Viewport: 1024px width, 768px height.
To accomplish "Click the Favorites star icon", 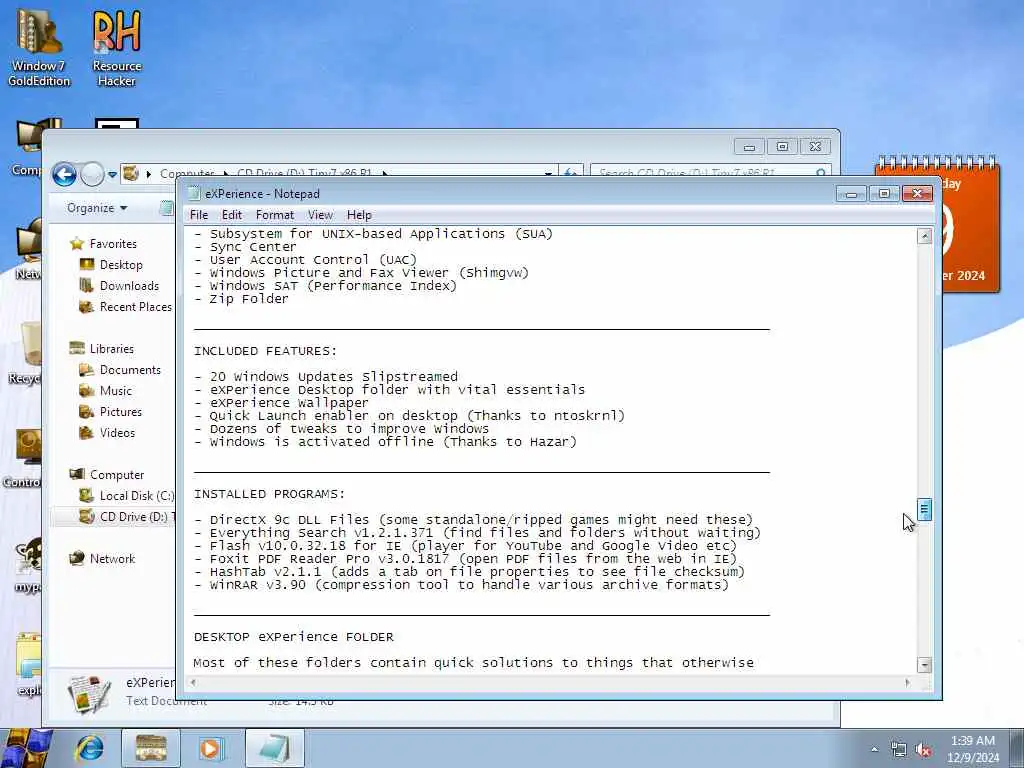I will pyautogui.click(x=77, y=244).
